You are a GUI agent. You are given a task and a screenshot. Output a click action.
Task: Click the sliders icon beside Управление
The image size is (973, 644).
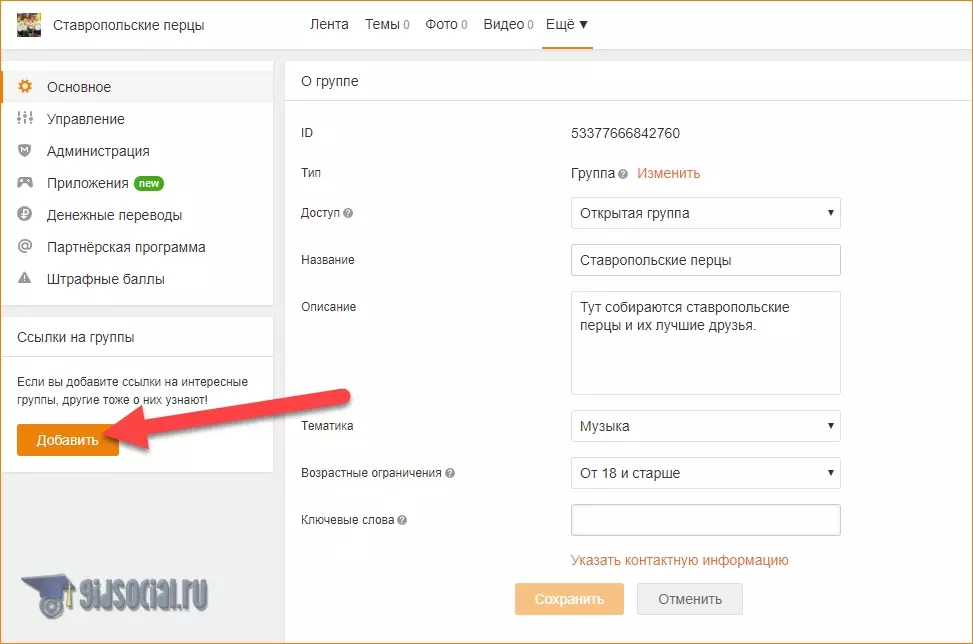[x=25, y=119]
